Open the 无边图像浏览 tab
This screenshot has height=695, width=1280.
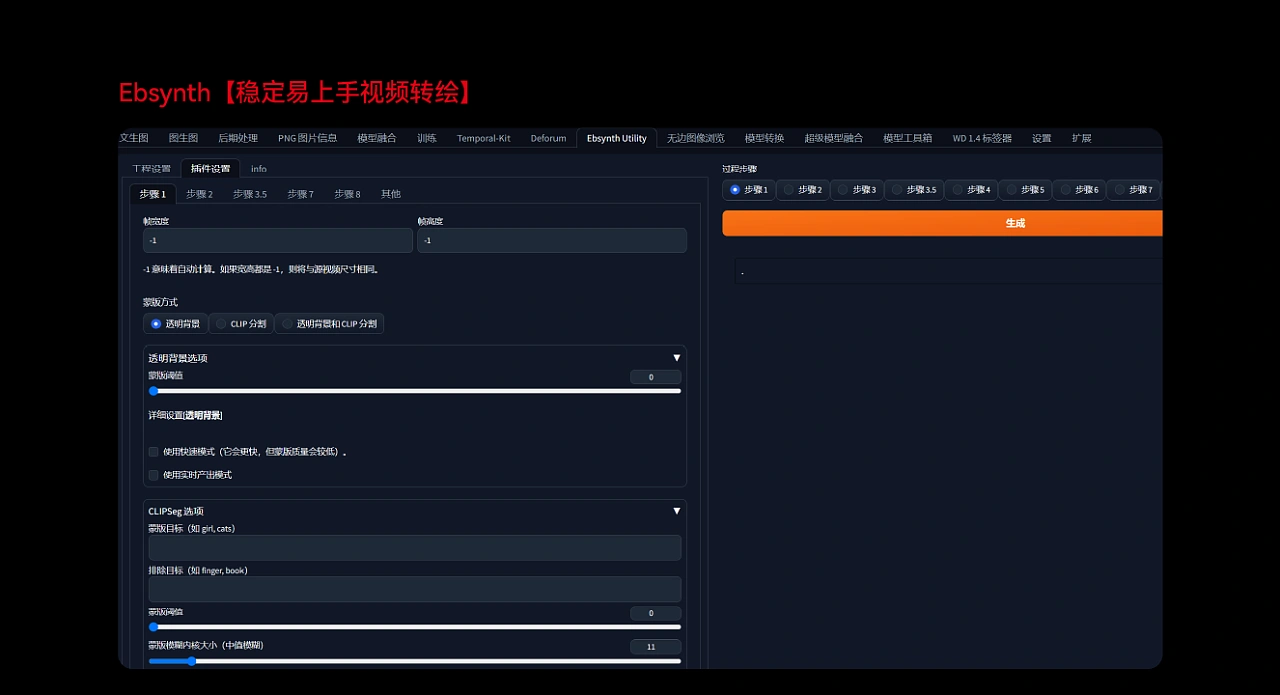click(x=696, y=138)
